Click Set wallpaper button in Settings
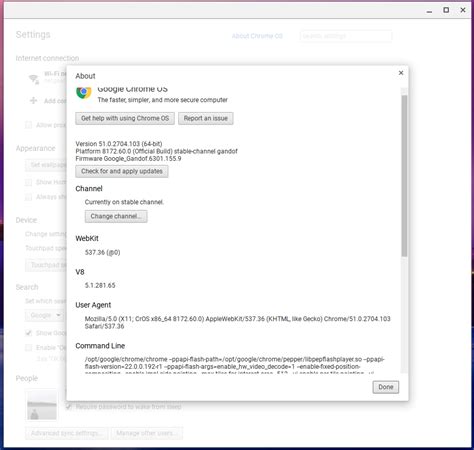 (x=46, y=165)
